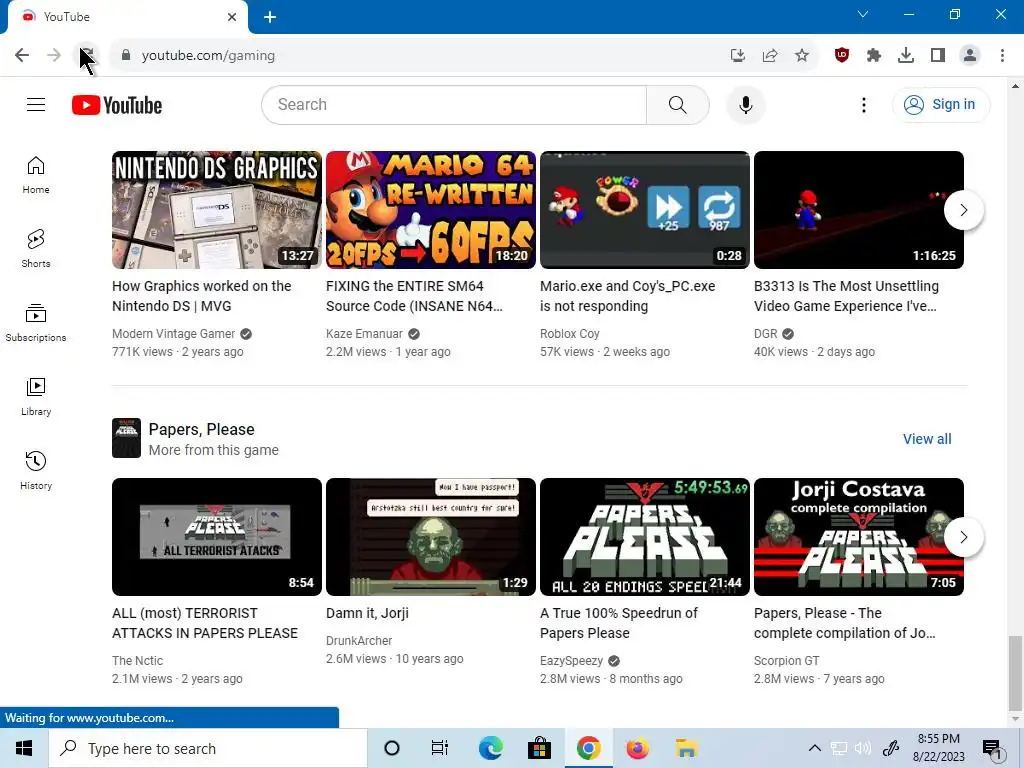Viewport: 1024px width, 768px height.
Task: Show Chrome downloads
Action: click(x=906, y=56)
